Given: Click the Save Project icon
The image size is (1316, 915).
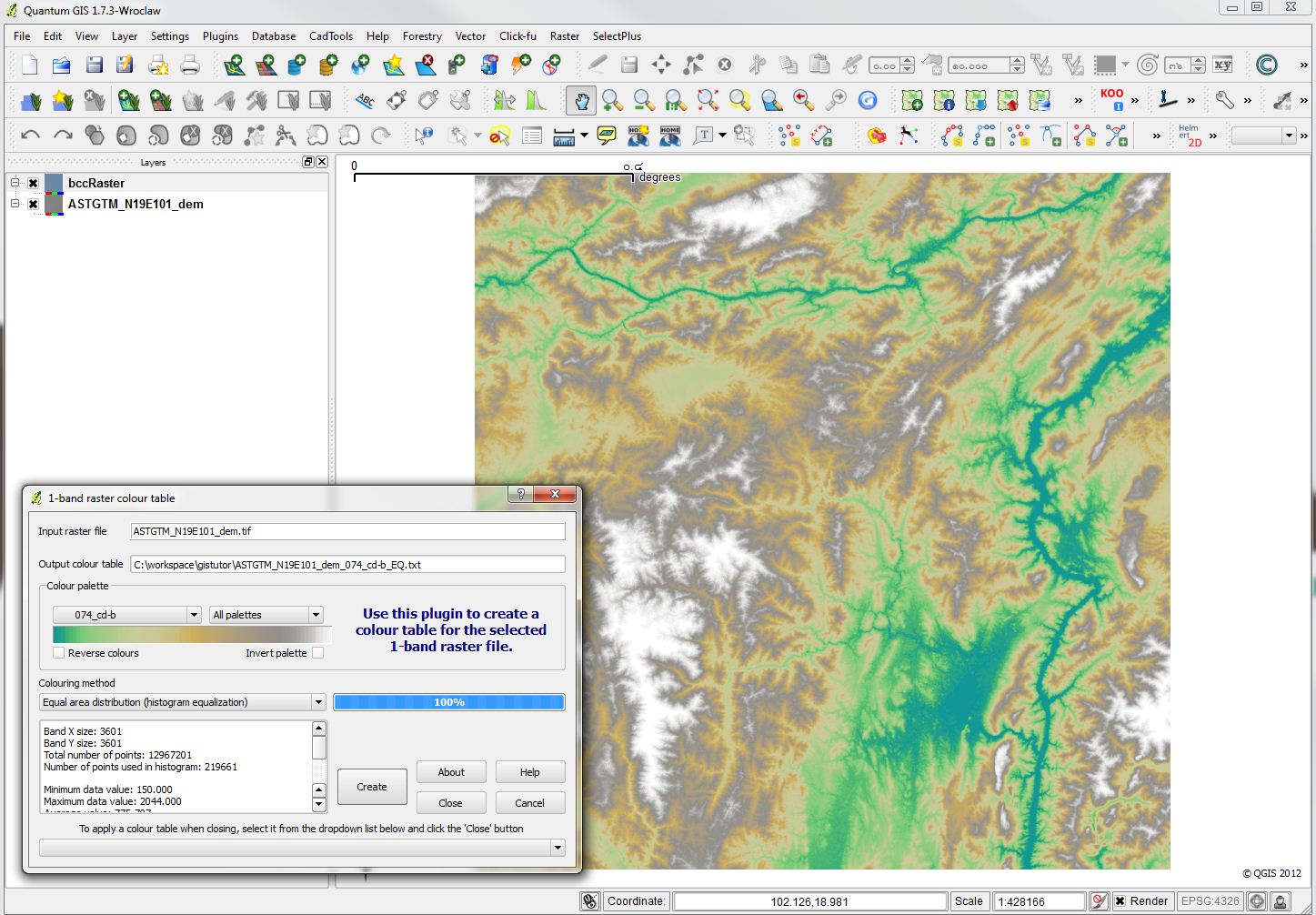Looking at the screenshot, I should (x=93, y=65).
